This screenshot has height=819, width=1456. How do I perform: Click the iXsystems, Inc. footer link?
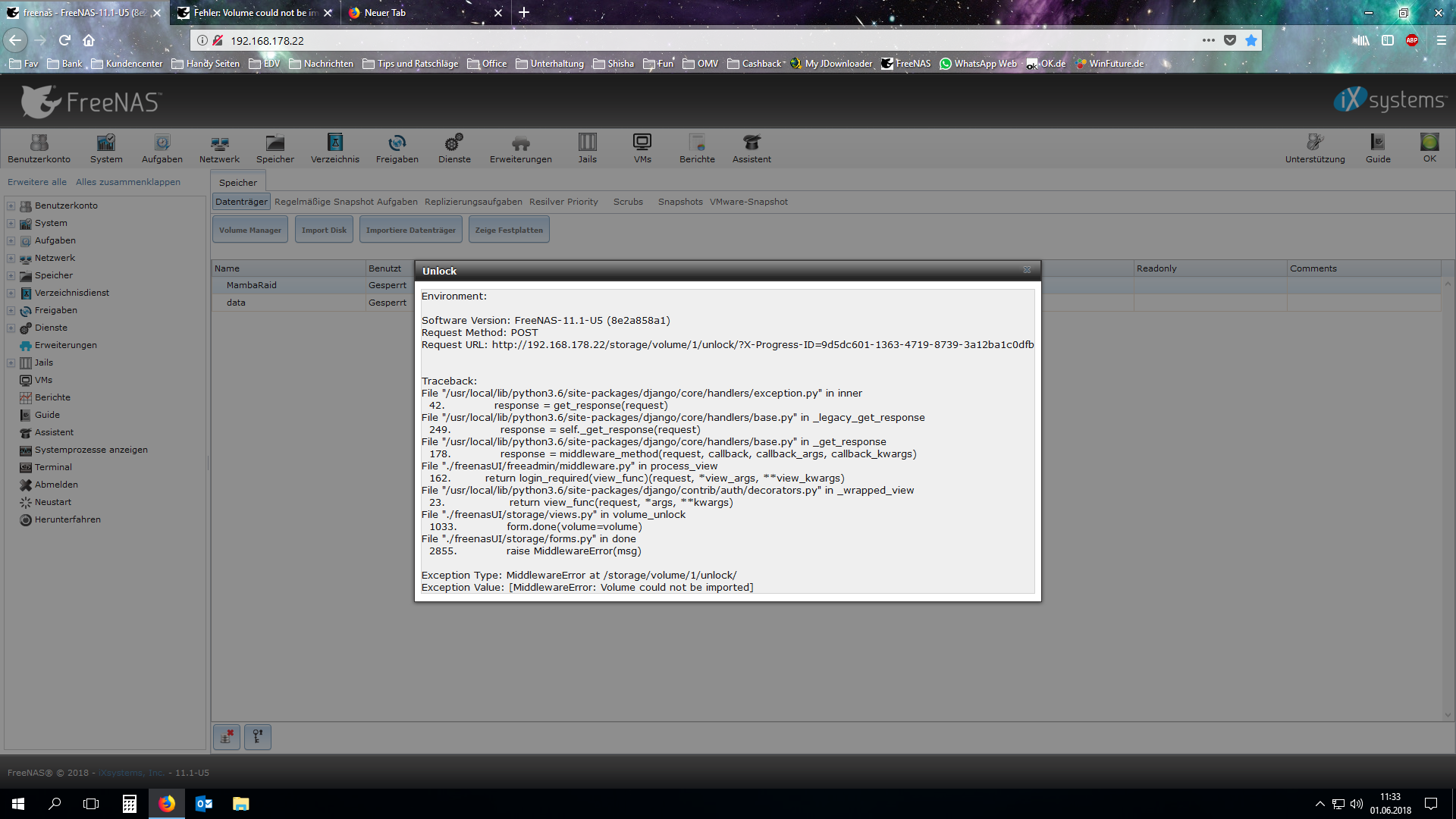131,773
